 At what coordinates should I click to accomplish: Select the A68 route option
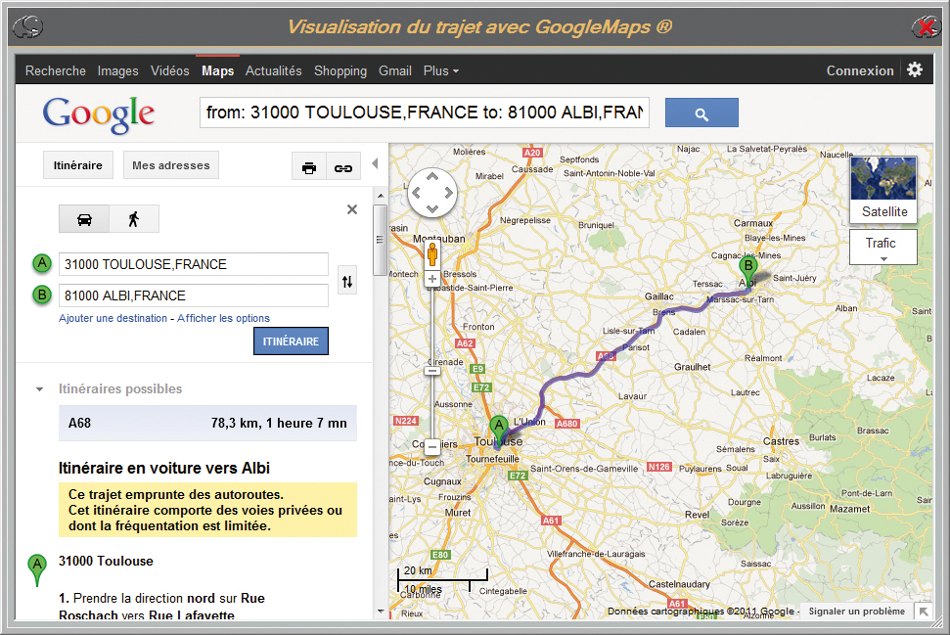click(x=208, y=423)
